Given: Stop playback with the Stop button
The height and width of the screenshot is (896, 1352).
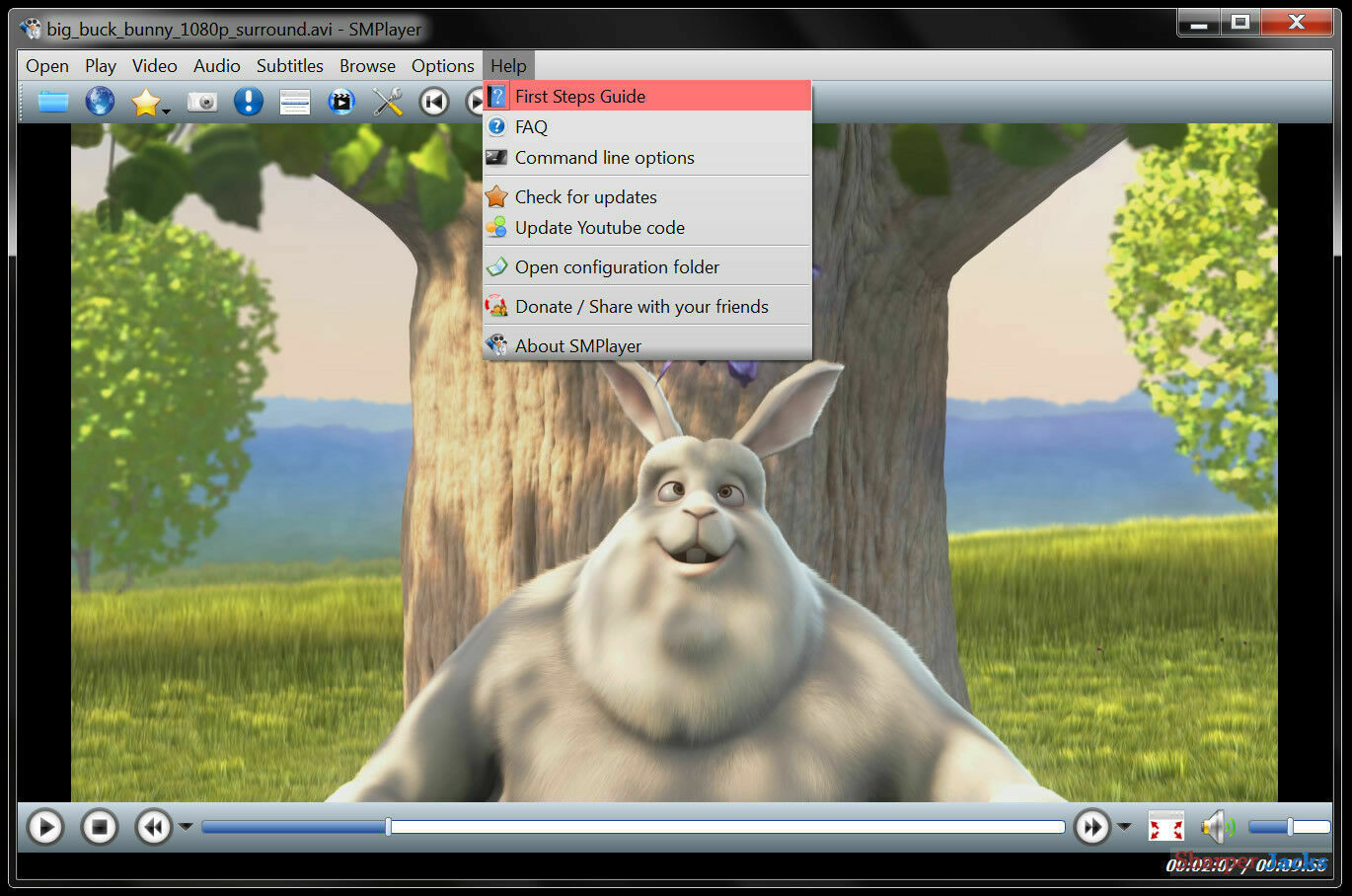Looking at the screenshot, I should pyautogui.click(x=99, y=827).
